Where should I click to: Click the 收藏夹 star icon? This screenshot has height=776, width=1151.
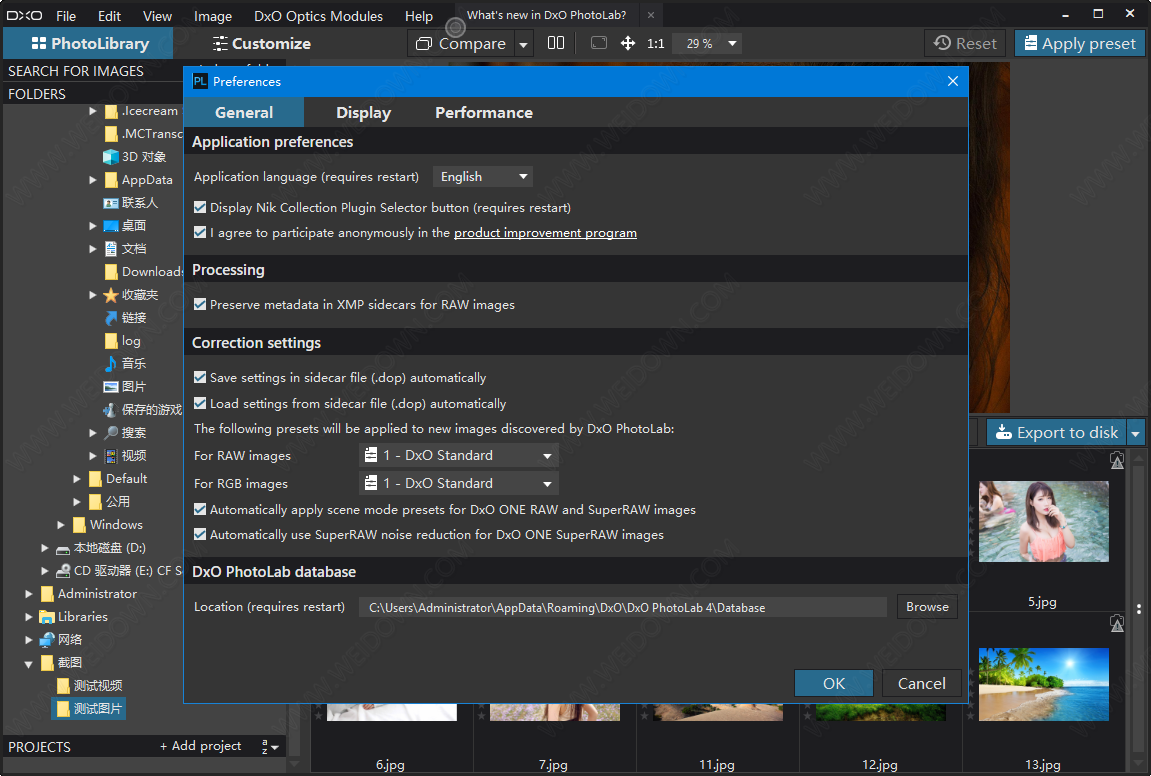(111, 295)
